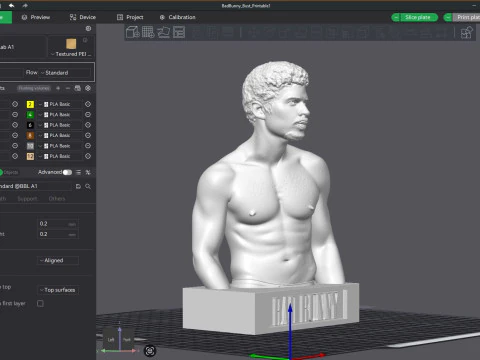The width and height of the screenshot is (480, 360).
Task: Switch to the Project tab
Action: point(130,17)
